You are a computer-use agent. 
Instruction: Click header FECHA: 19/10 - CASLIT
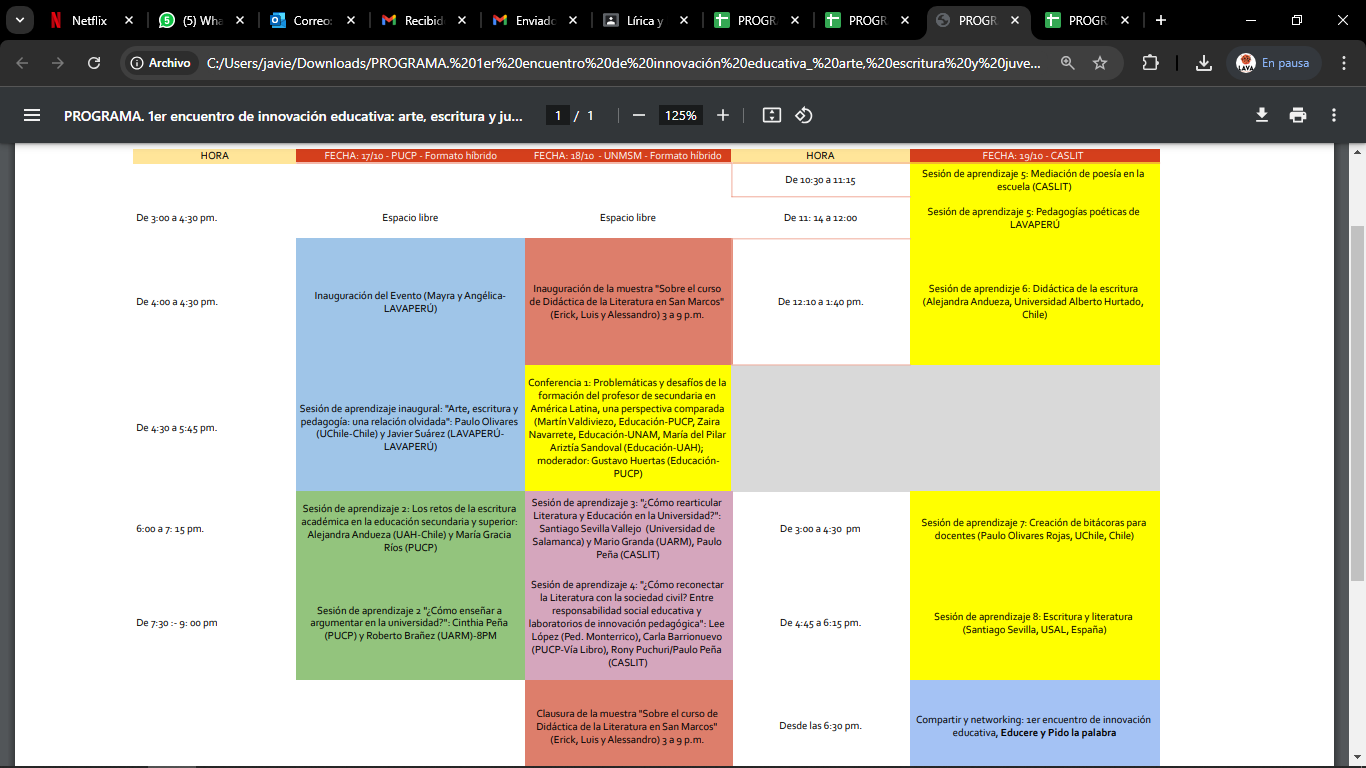click(x=1035, y=156)
